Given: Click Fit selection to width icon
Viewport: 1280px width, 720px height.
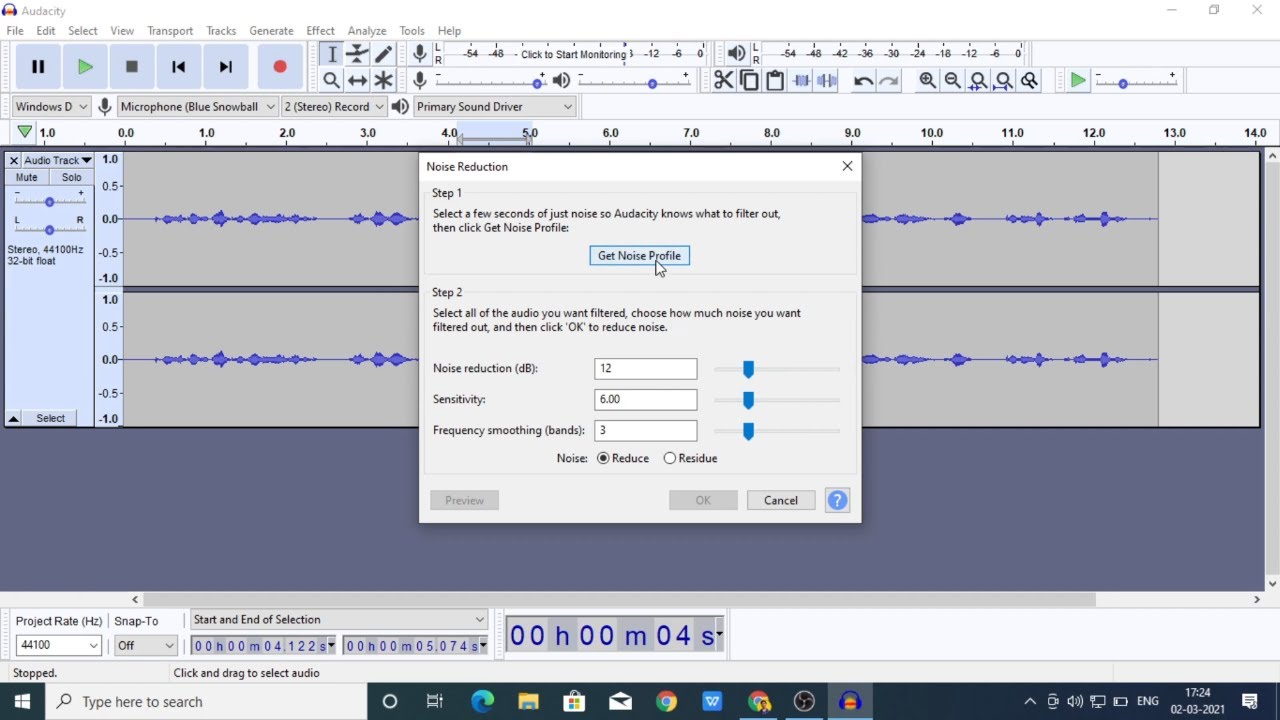Looking at the screenshot, I should 978,81.
